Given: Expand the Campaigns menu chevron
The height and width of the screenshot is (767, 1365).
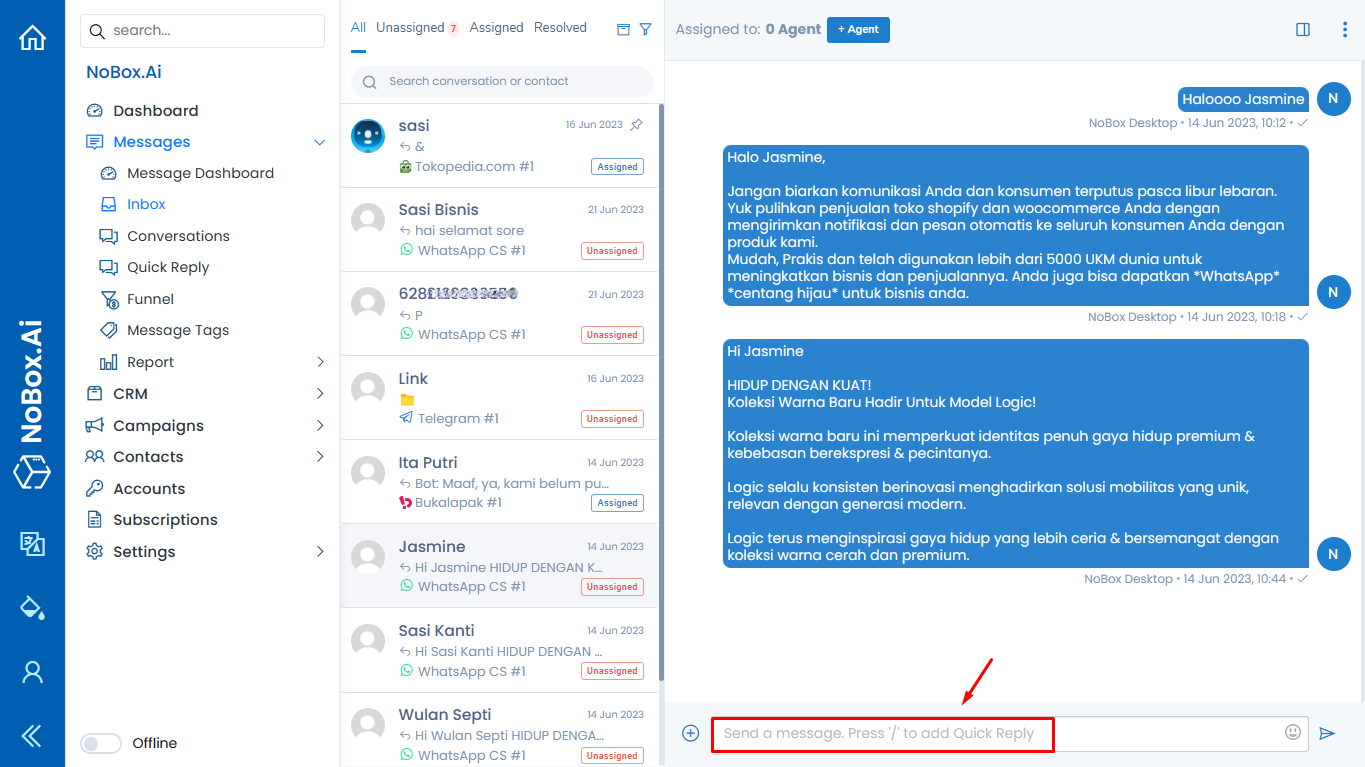Looking at the screenshot, I should point(320,426).
